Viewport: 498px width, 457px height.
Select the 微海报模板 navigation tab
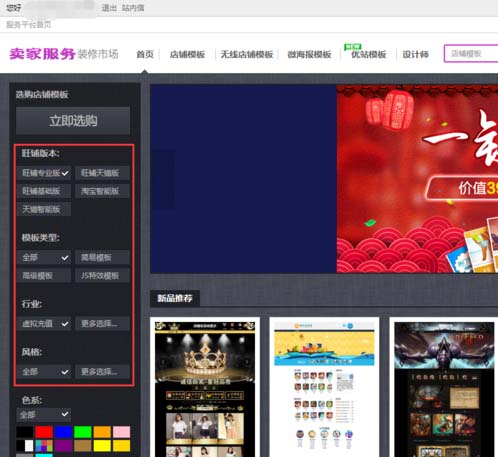309,54
